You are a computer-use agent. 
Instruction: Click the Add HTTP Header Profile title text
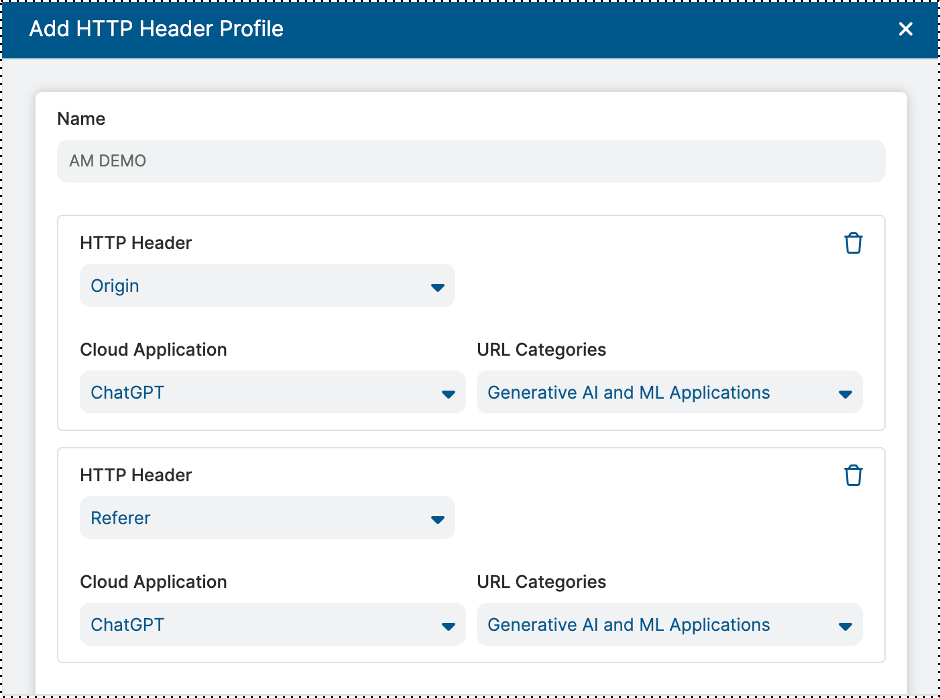(x=156, y=29)
